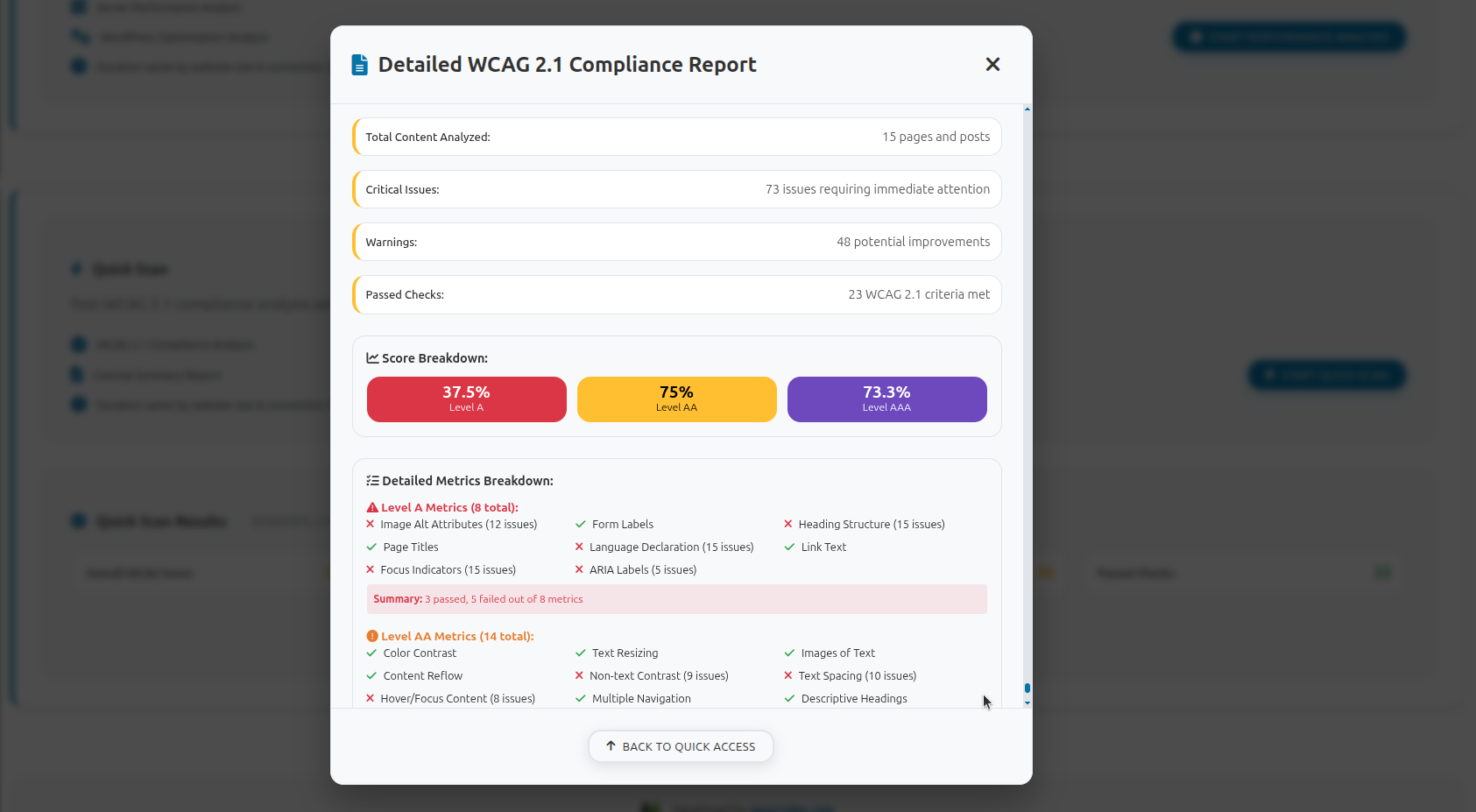Click the red X beside Heading Structure
The height and width of the screenshot is (812, 1476).
click(788, 525)
